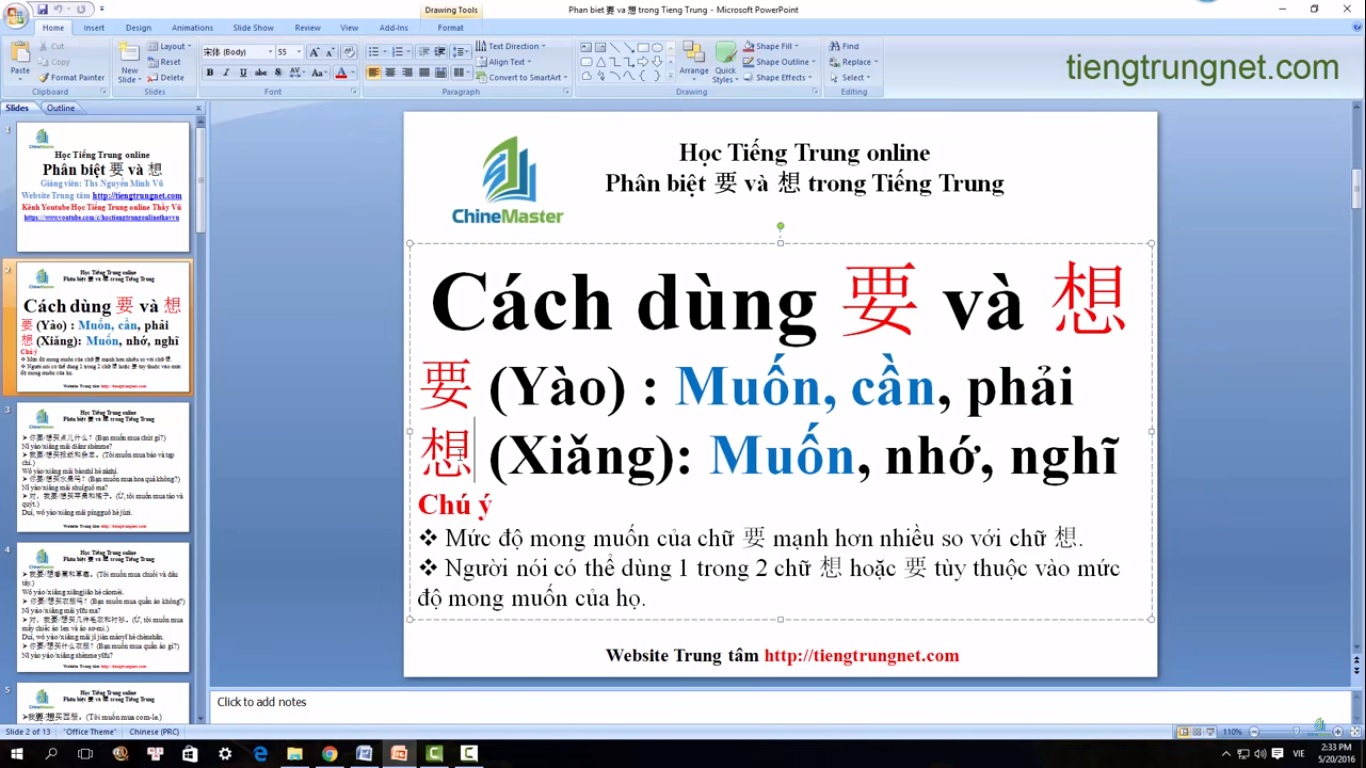The height and width of the screenshot is (768, 1366).
Task: Click the Reset slide button
Action: [x=165, y=62]
